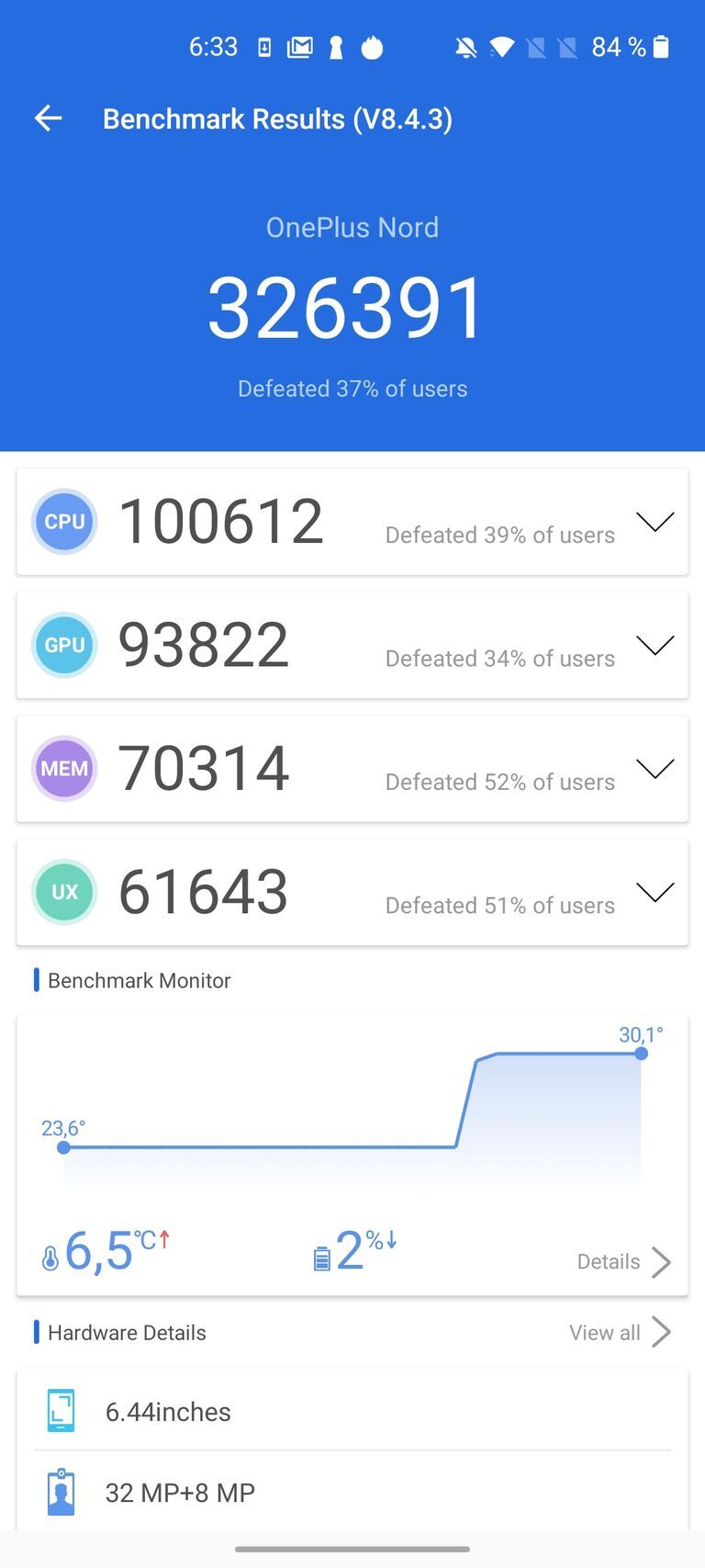This screenshot has height=1568, width=705.
Task: Expand the UX score chevron
Action: [655, 892]
